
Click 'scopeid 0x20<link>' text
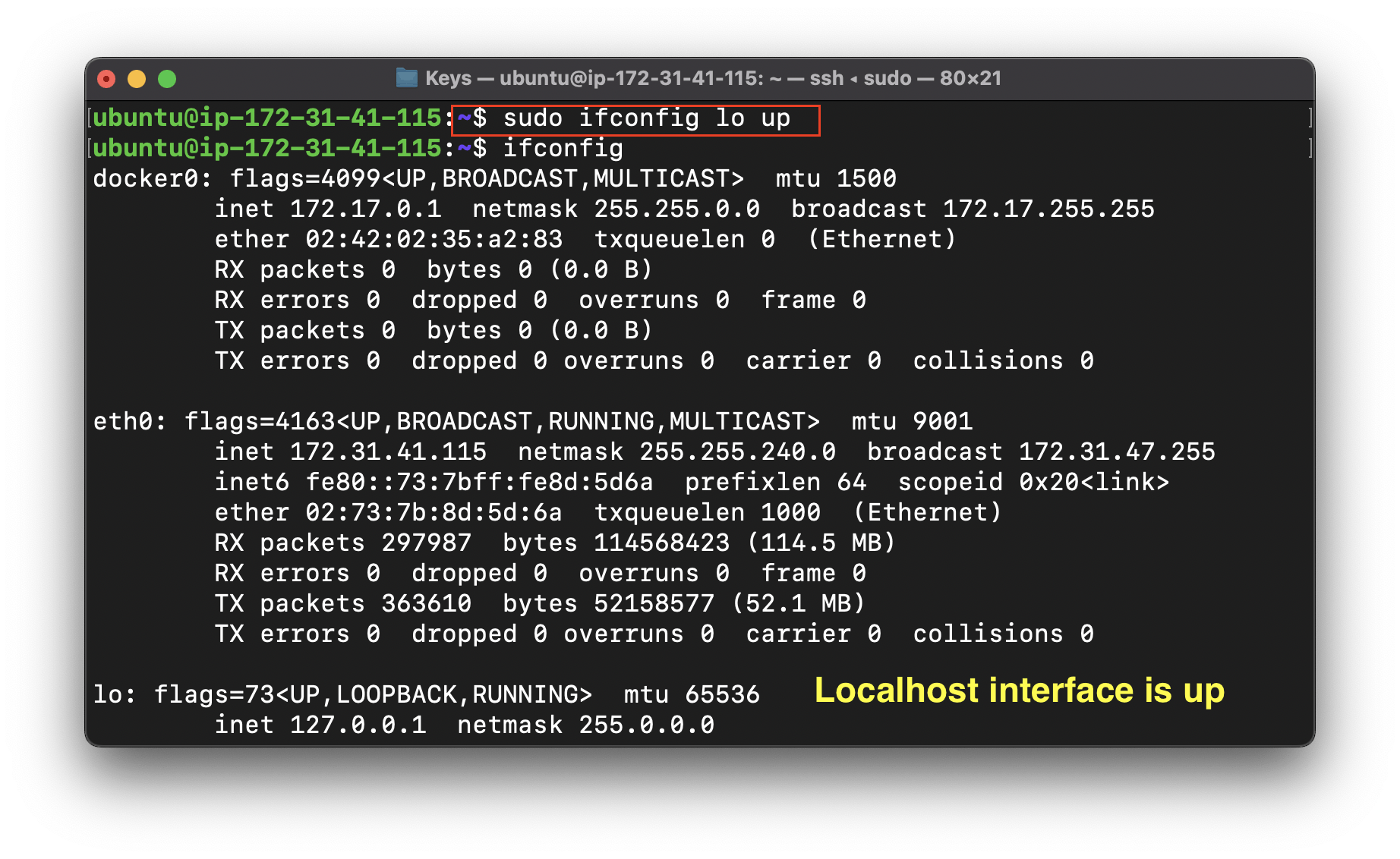[1033, 483]
